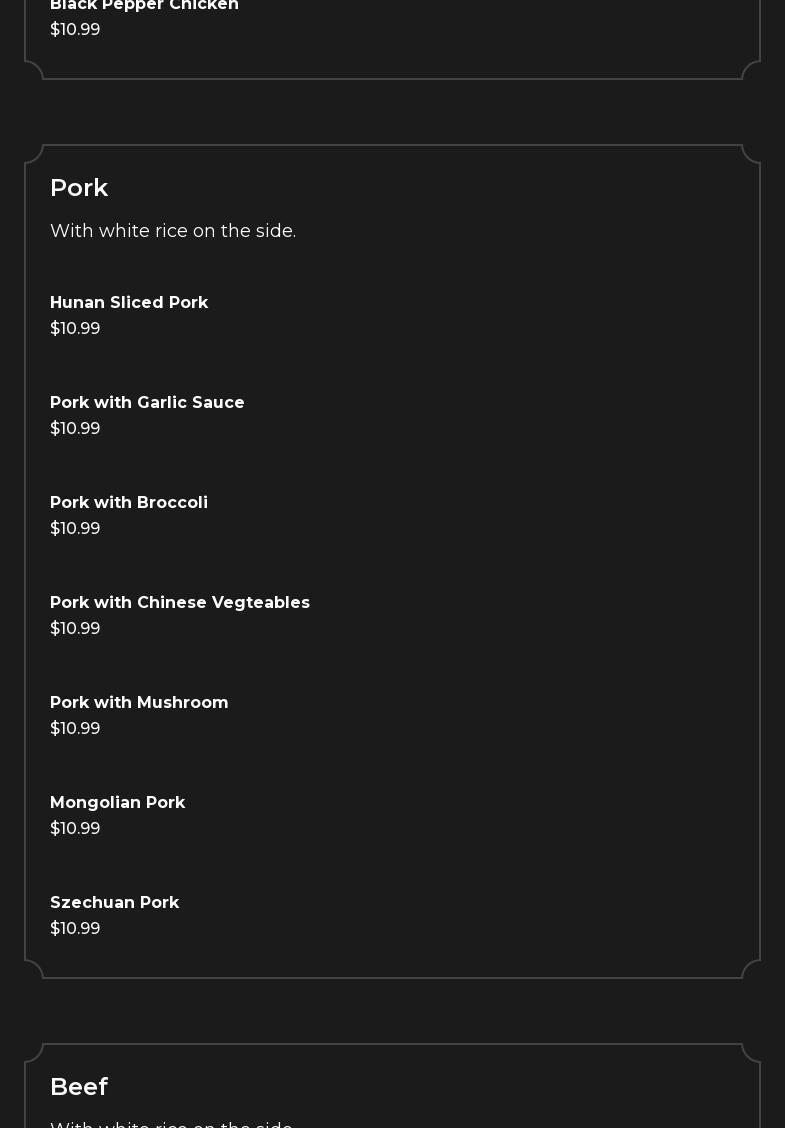Click the price under Pork with Chinese Vegteables

pos(75,629)
